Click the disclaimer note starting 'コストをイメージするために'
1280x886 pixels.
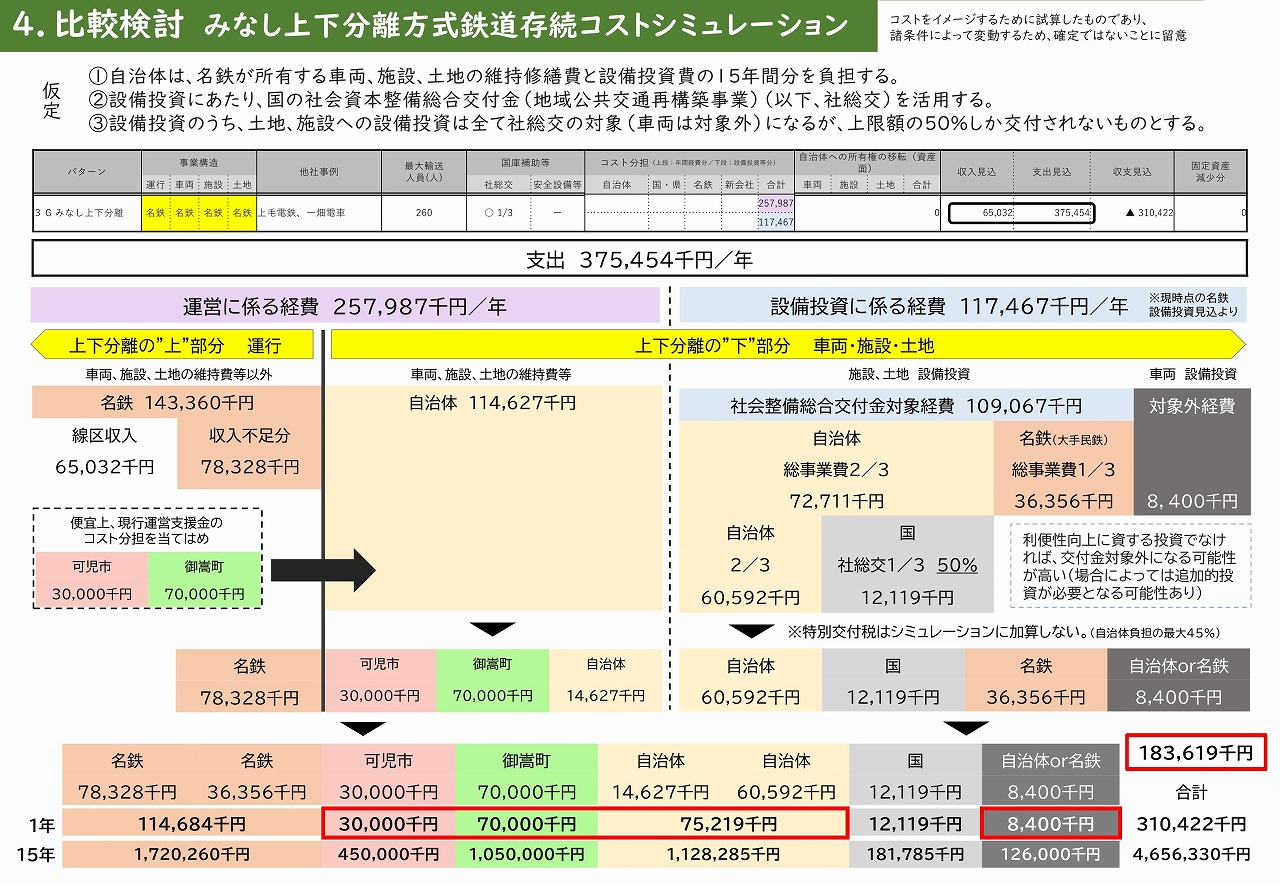[1038, 28]
